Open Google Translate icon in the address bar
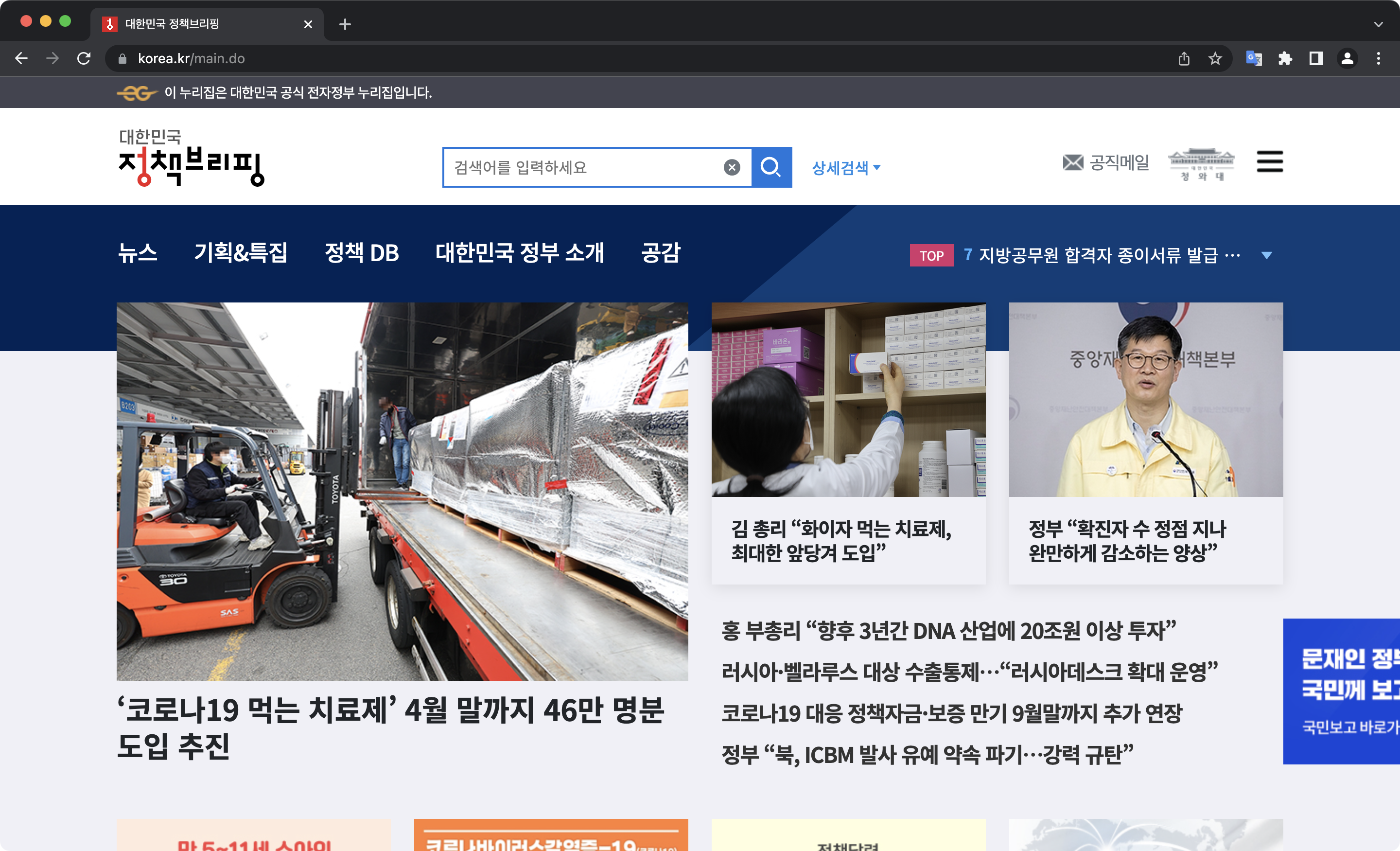Screen dimensions: 1400x851 coord(1255,58)
